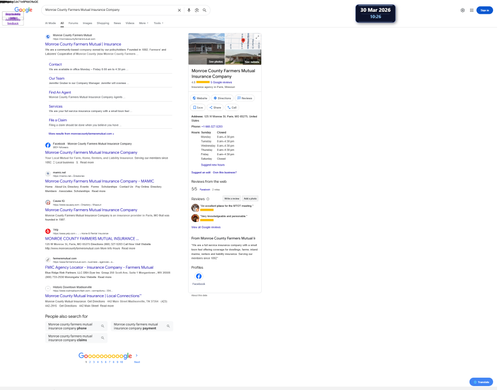Viewport: 500px width, 390px height.
Task: Open the Contact sitelink
Action: 55,64
